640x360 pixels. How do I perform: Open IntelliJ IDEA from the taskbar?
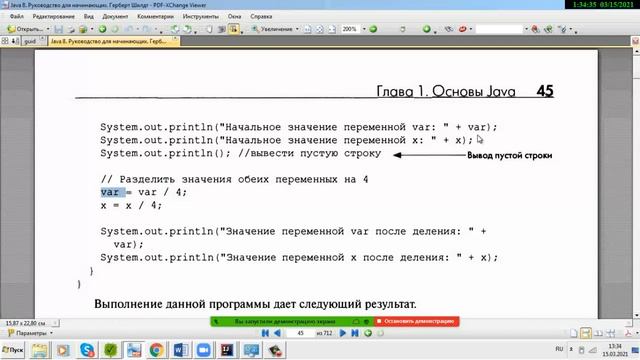[227, 350]
